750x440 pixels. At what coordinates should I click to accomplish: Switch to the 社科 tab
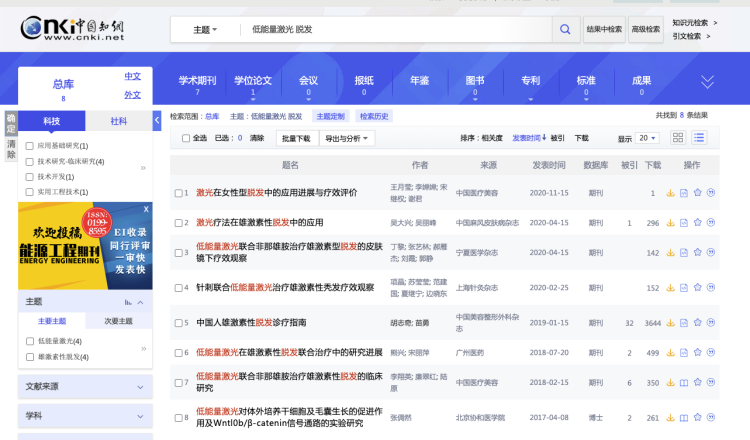tap(119, 121)
